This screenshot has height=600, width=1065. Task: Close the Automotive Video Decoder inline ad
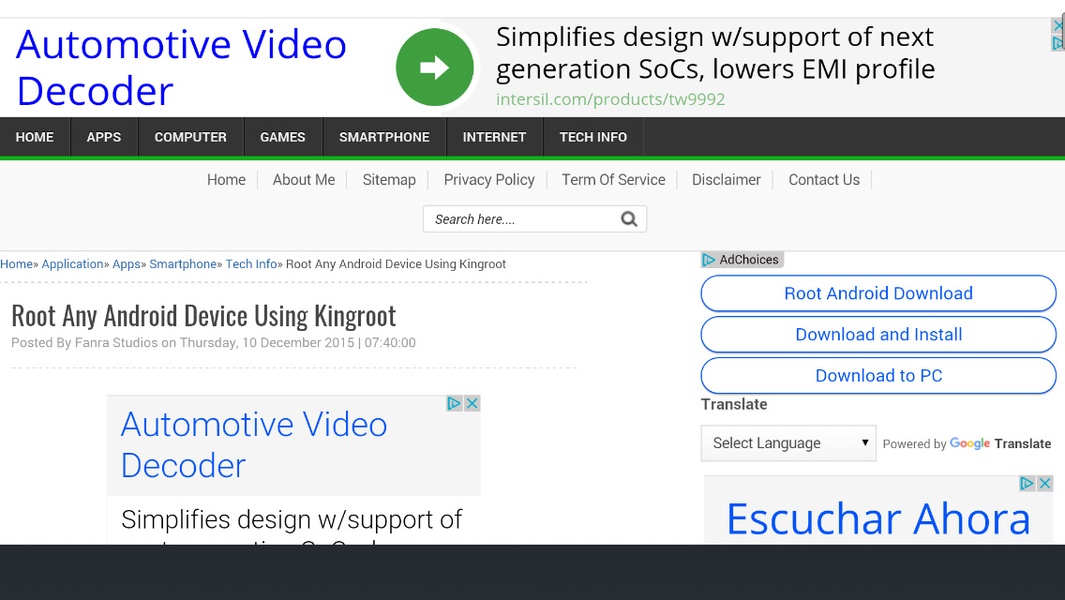pos(472,404)
